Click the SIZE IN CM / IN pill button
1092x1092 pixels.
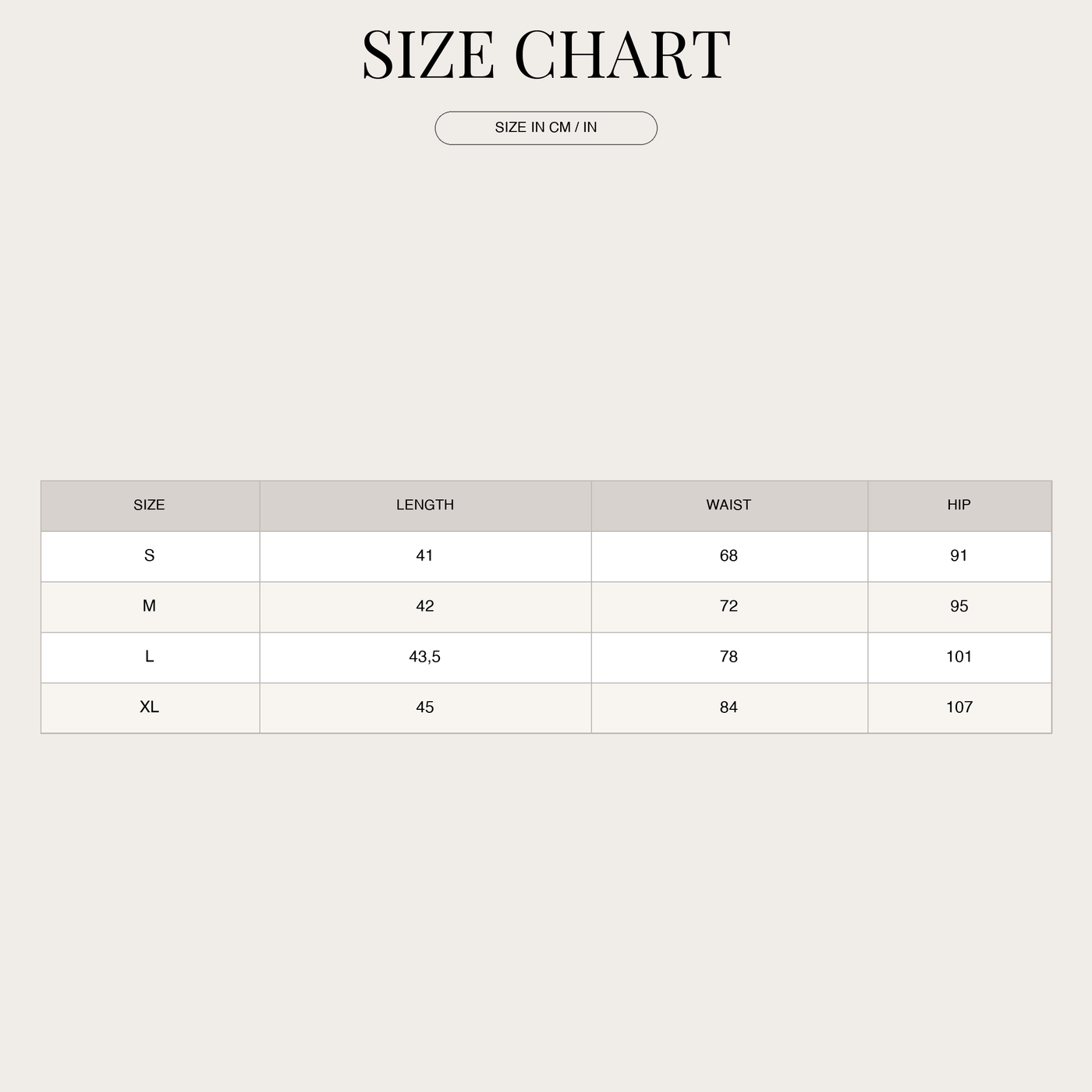546,128
